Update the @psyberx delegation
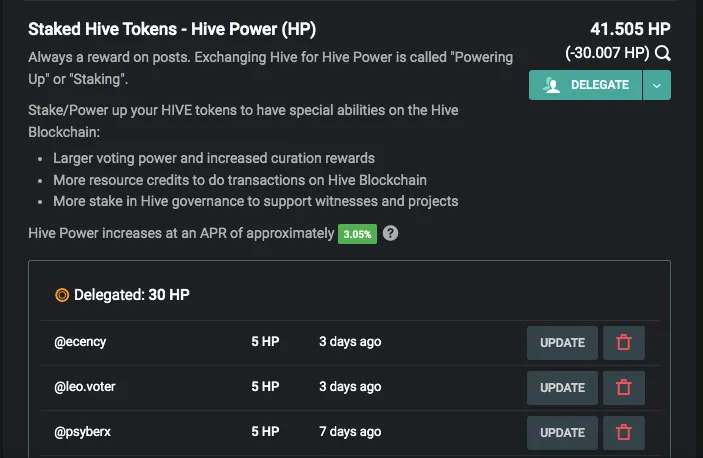Viewport: 703px width, 458px height. coord(562,432)
